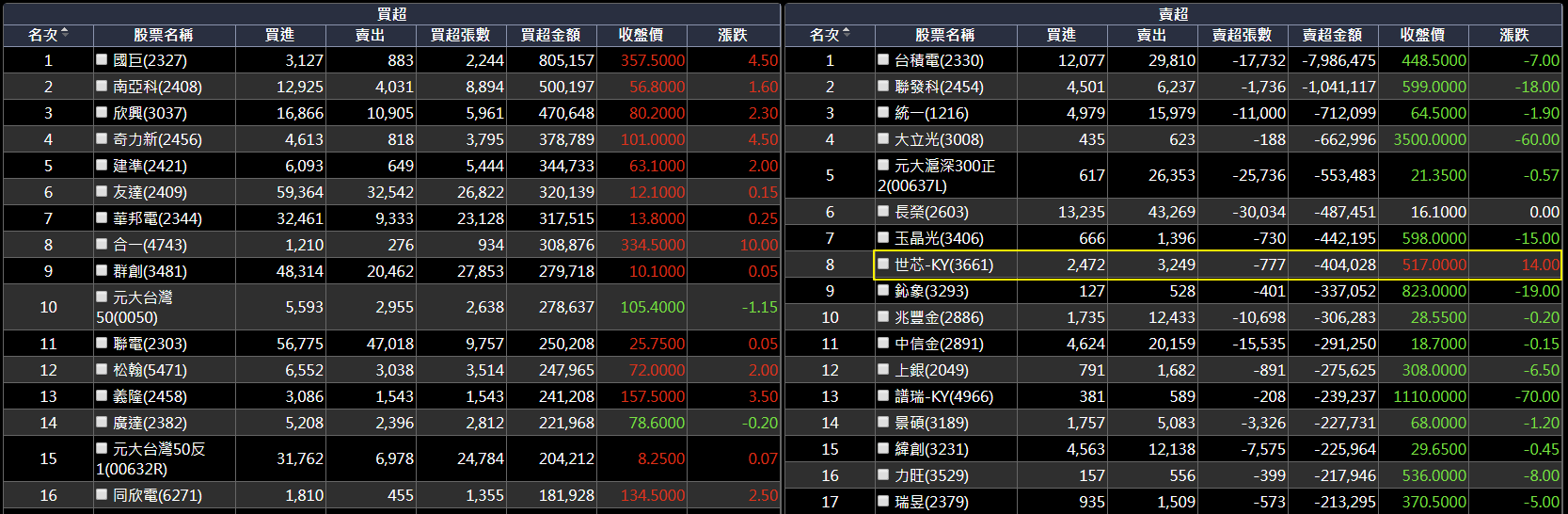Open stock 松翰(5471)

(150, 370)
